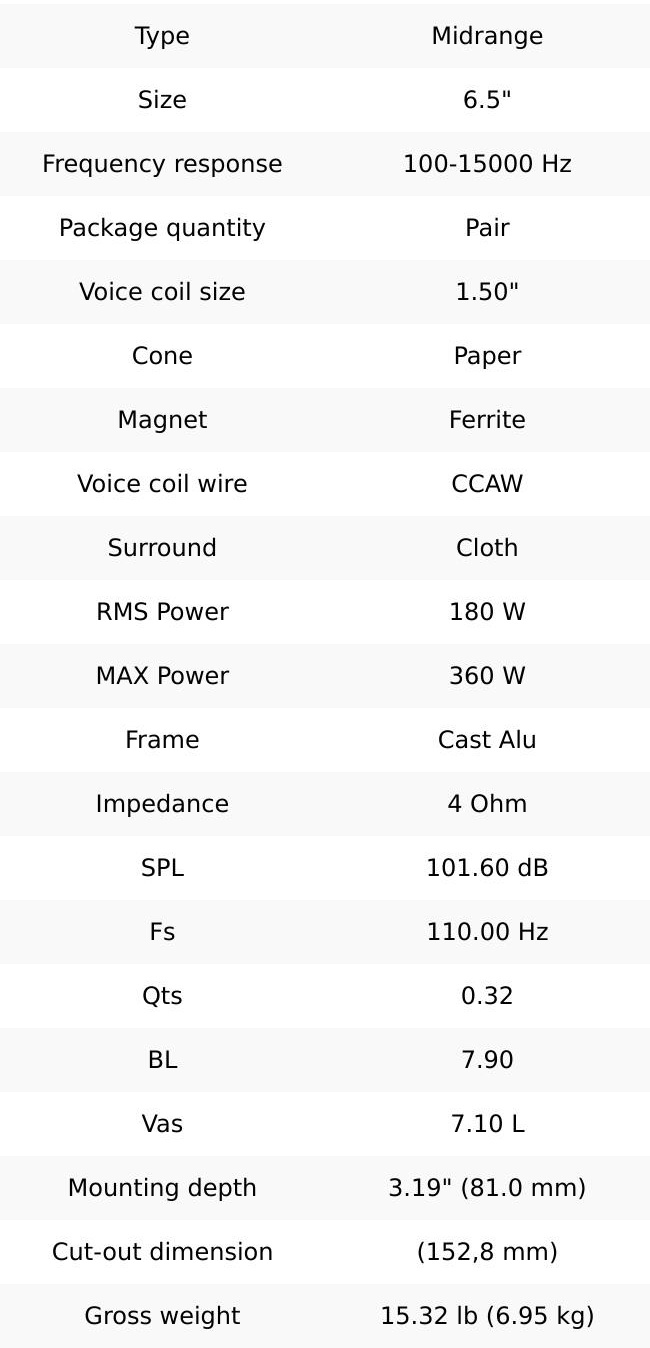Select the Cone material Paper cell
The height and width of the screenshot is (1348, 650).
(487, 356)
